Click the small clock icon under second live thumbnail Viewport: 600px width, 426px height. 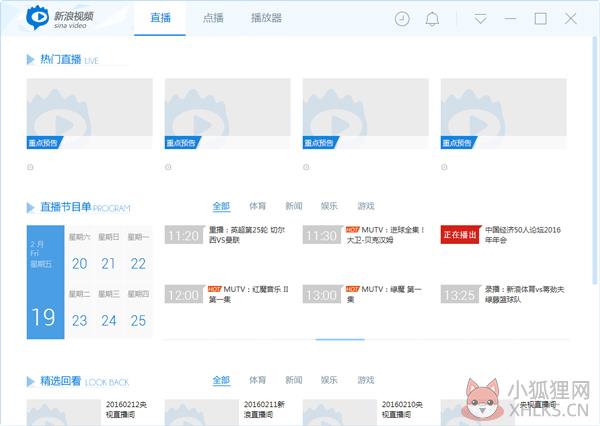coord(168,167)
